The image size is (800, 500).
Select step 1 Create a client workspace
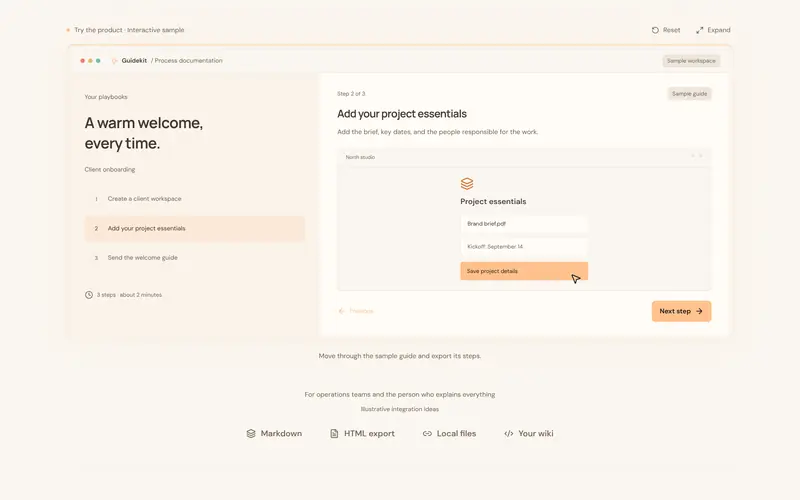[194, 199]
